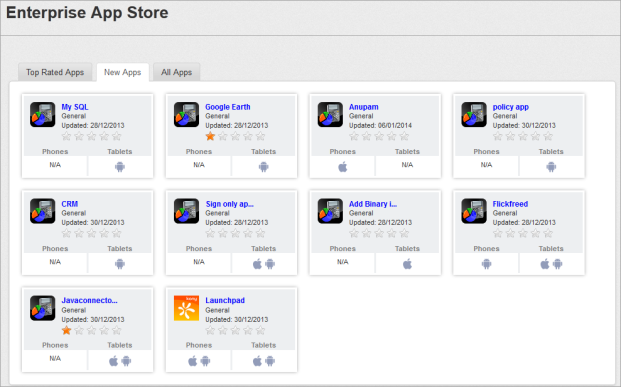This screenshot has width=621, height=387.
Task: Switch to the Top Rated Apps tab
Action: pos(55,72)
